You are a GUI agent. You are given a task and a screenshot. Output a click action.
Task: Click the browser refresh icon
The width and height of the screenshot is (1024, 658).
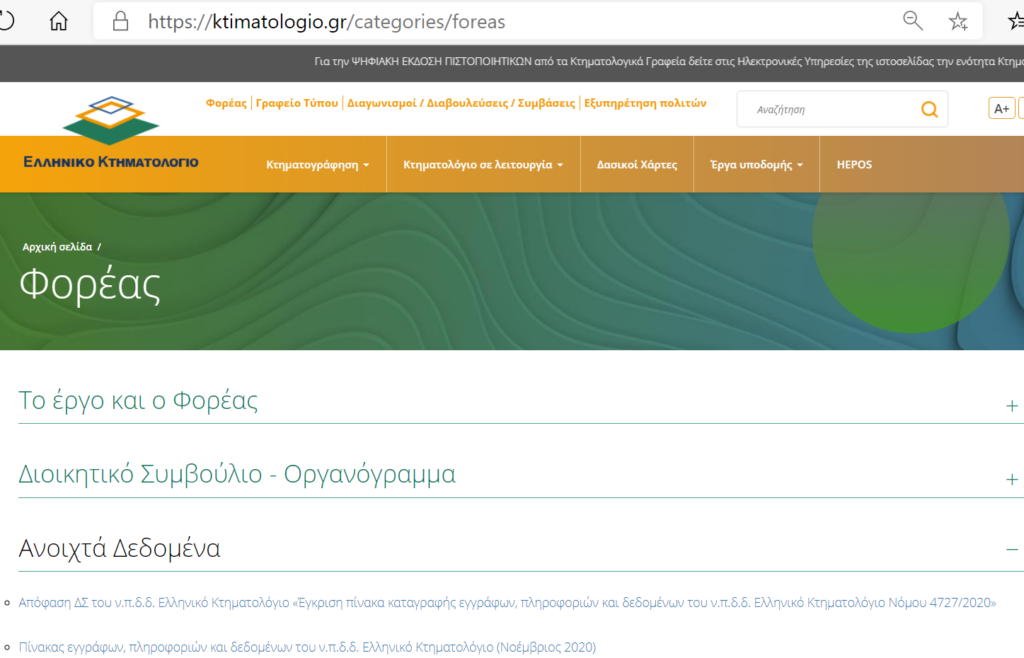6,21
